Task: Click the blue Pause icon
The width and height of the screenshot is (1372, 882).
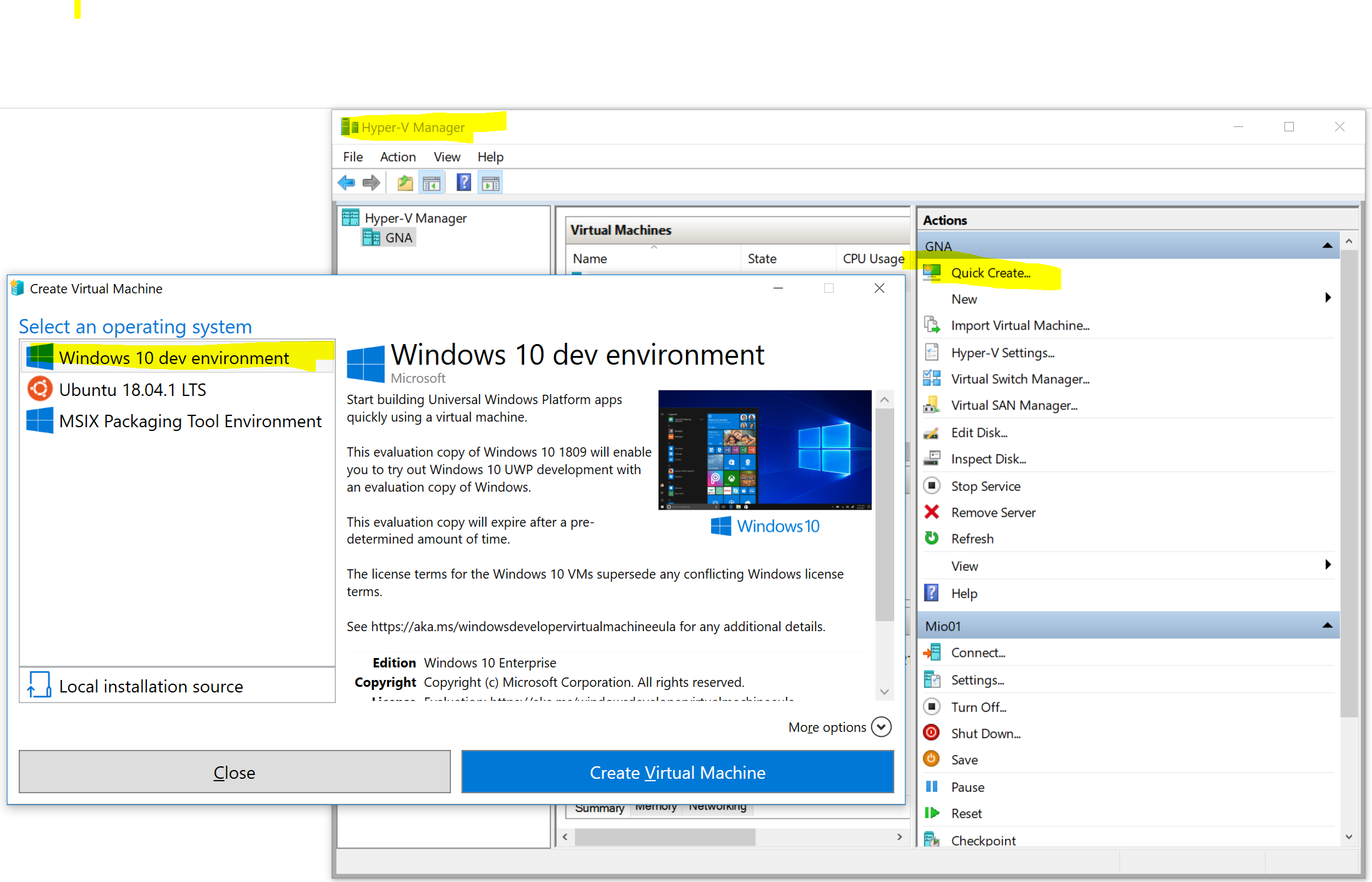Action: pos(932,786)
